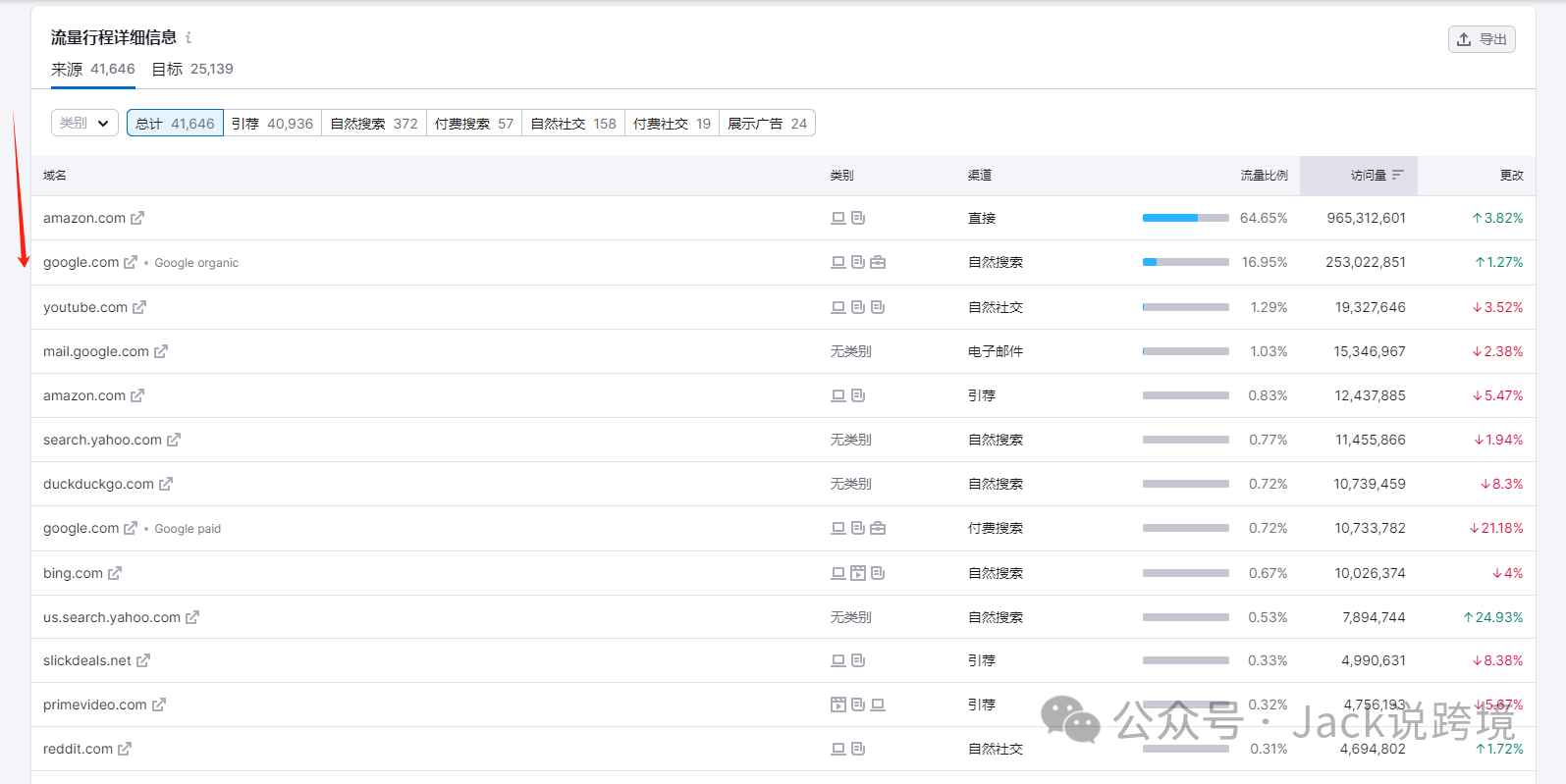Click briefcase category icon in Google organic row

(x=878, y=262)
